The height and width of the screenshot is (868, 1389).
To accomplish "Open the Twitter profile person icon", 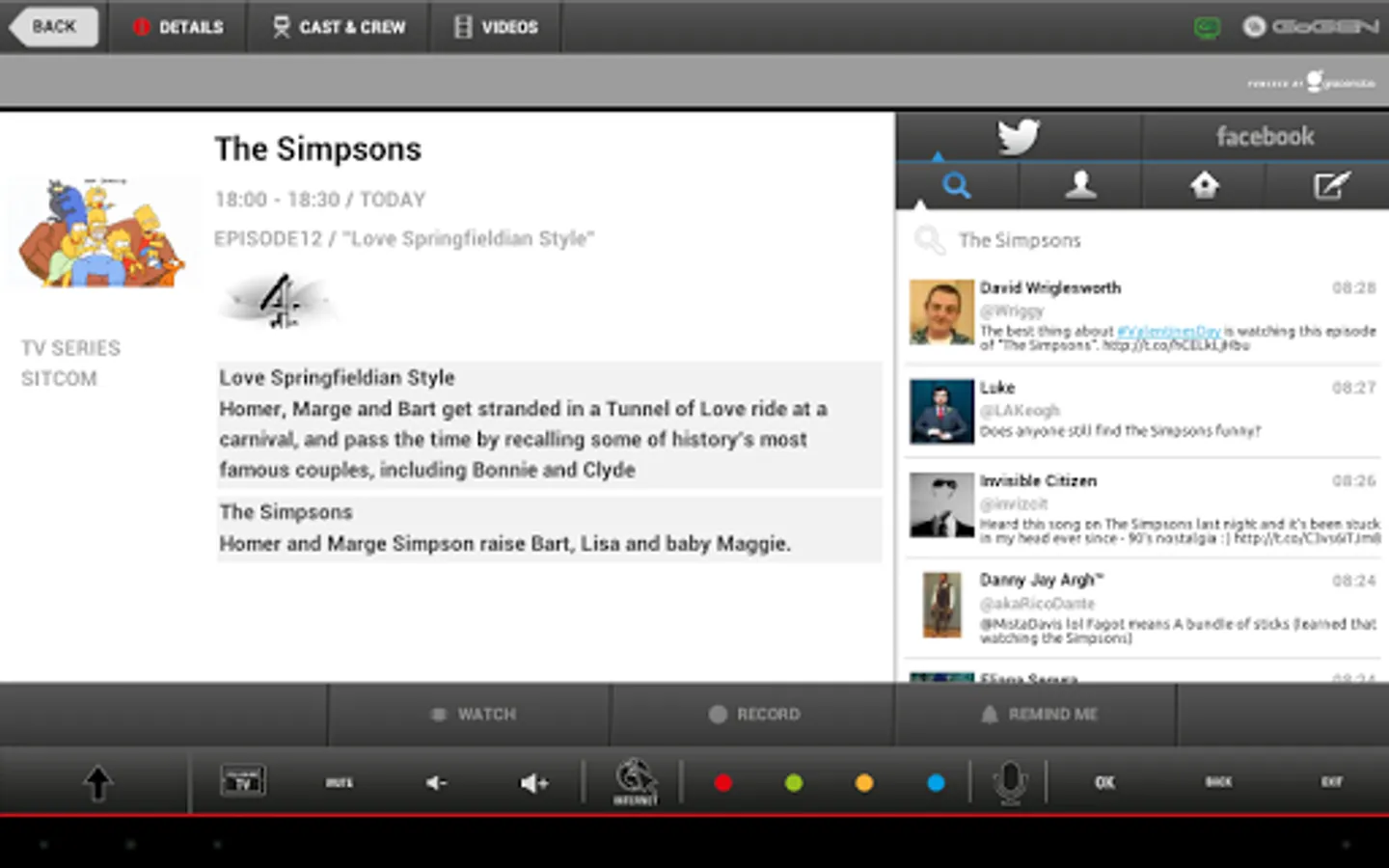I will pyautogui.click(x=1080, y=184).
